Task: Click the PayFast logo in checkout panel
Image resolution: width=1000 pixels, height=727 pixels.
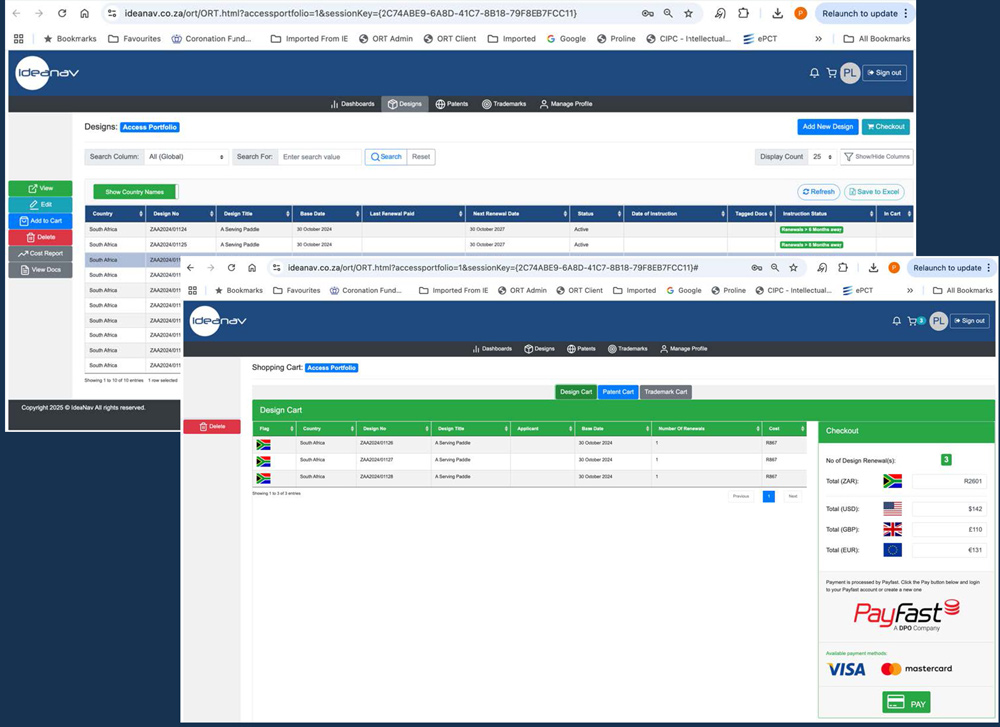Action: pyautogui.click(x=906, y=615)
